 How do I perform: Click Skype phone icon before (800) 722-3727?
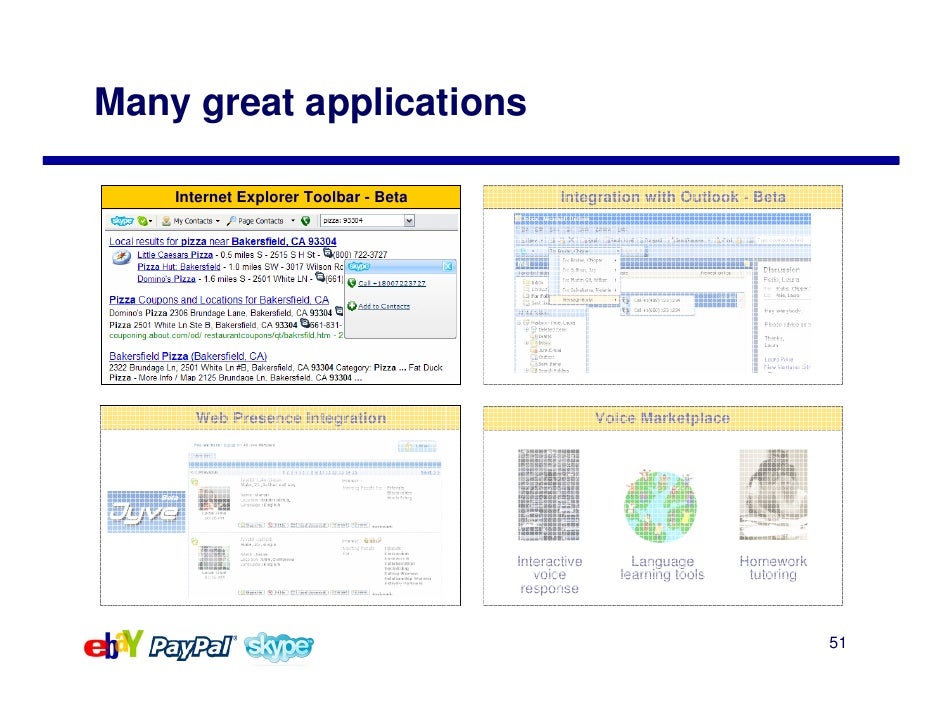pos(328,253)
